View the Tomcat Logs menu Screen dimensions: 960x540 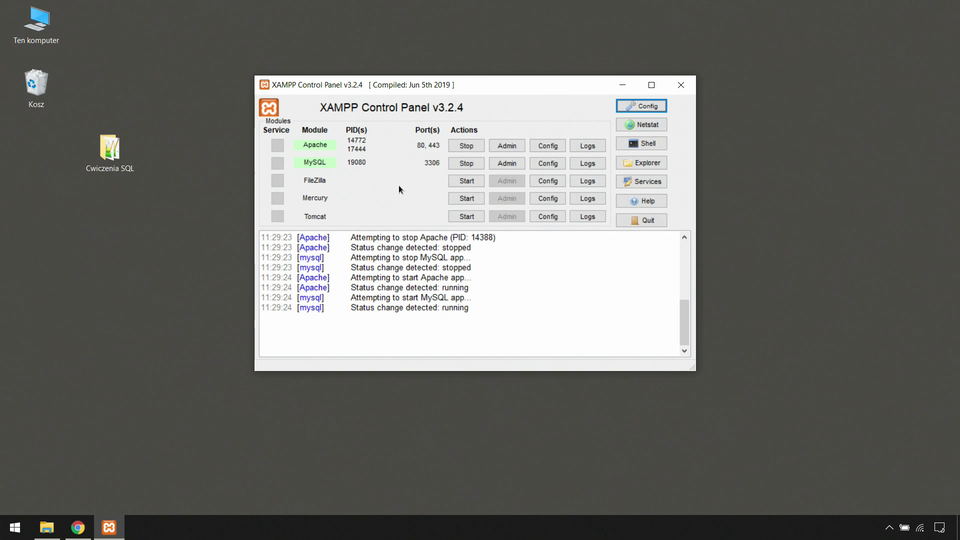click(587, 217)
